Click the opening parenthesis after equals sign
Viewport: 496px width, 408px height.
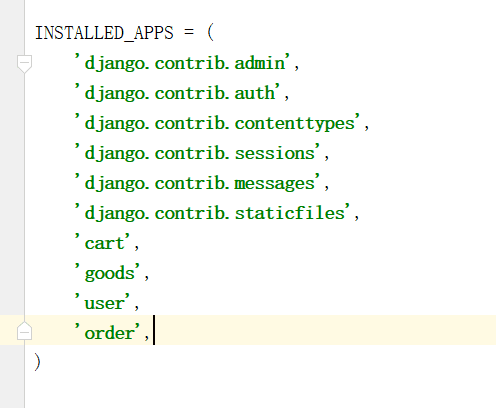click(210, 33)
